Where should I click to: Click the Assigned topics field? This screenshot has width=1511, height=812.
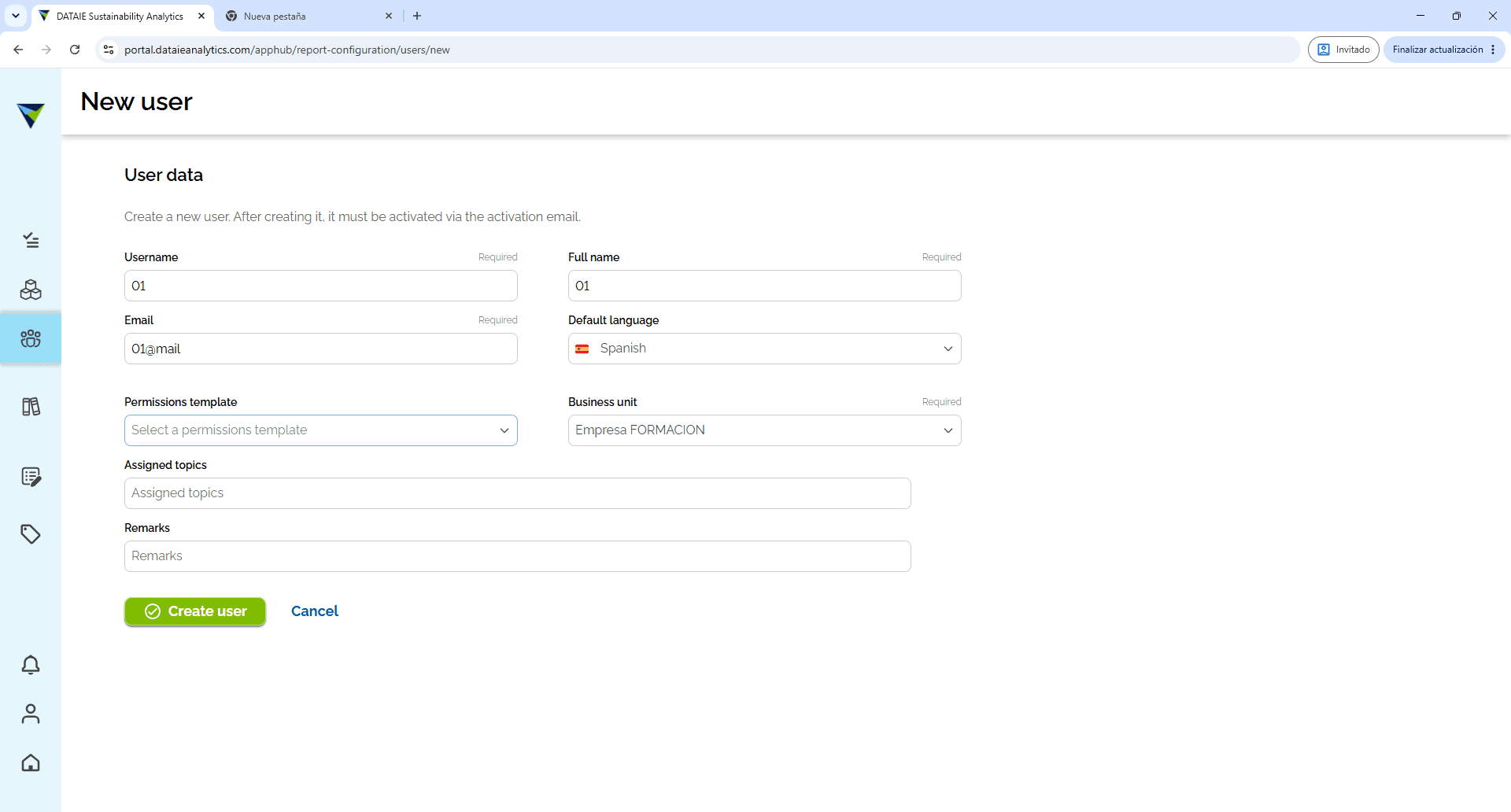[517, 493]
